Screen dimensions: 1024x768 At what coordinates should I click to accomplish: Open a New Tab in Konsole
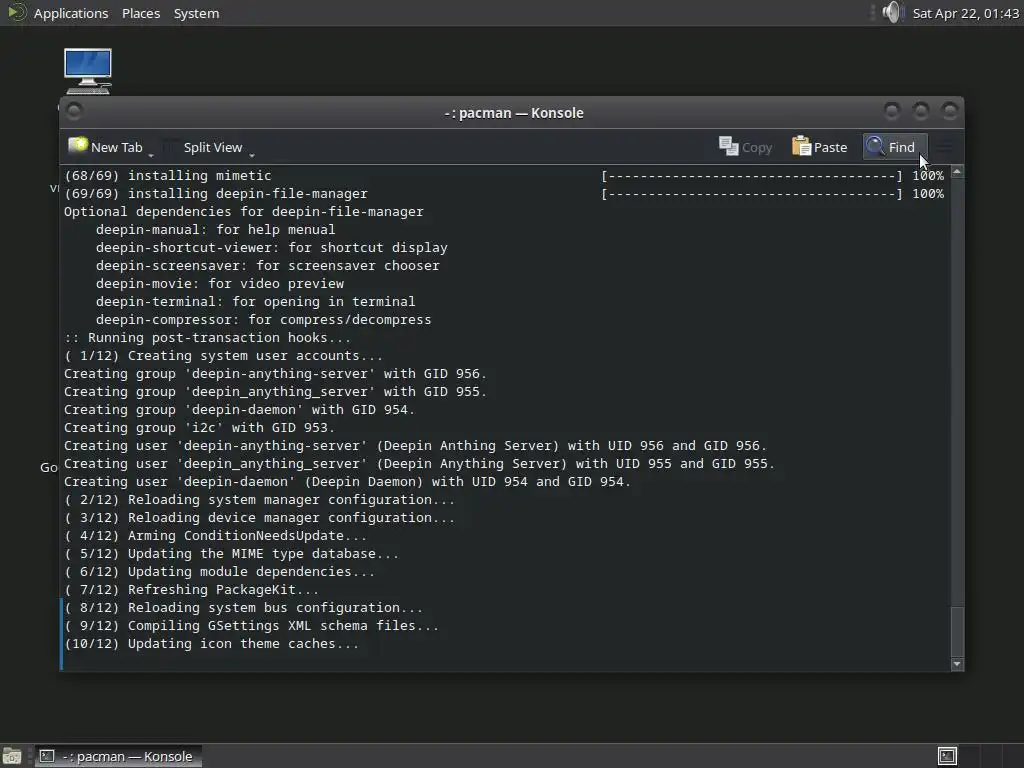105,147
